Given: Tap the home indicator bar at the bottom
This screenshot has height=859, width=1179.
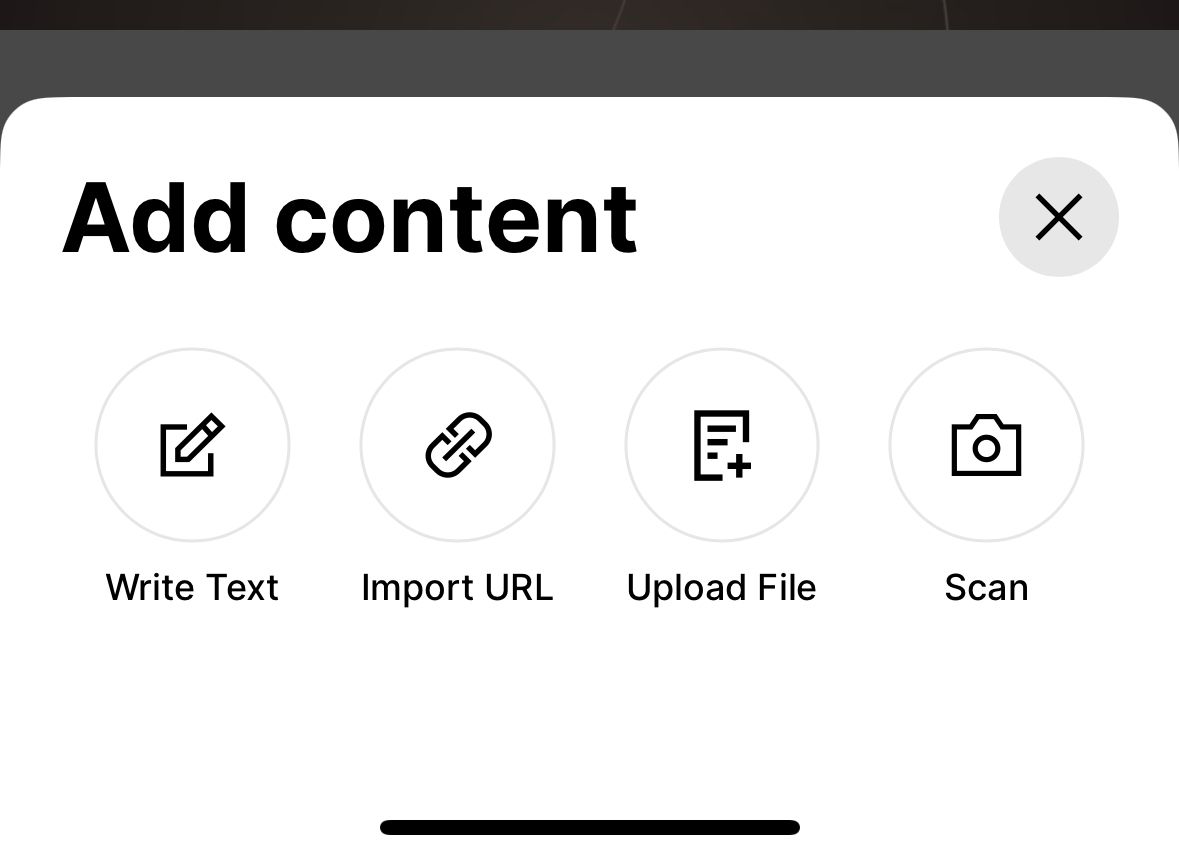Looking at the screenshot, I should (590, 827).
